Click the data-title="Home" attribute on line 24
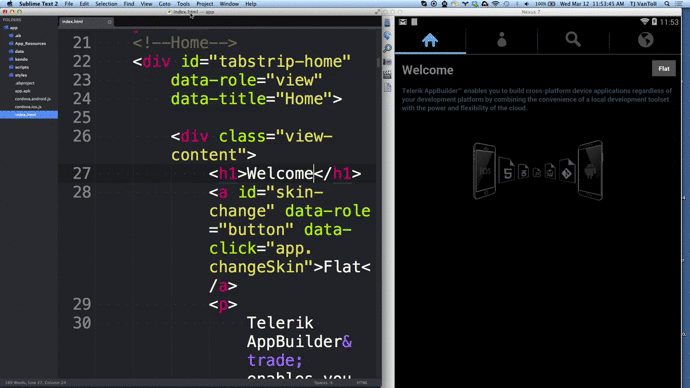Screen dimensions: 690x388 click(x=251, y=99)
